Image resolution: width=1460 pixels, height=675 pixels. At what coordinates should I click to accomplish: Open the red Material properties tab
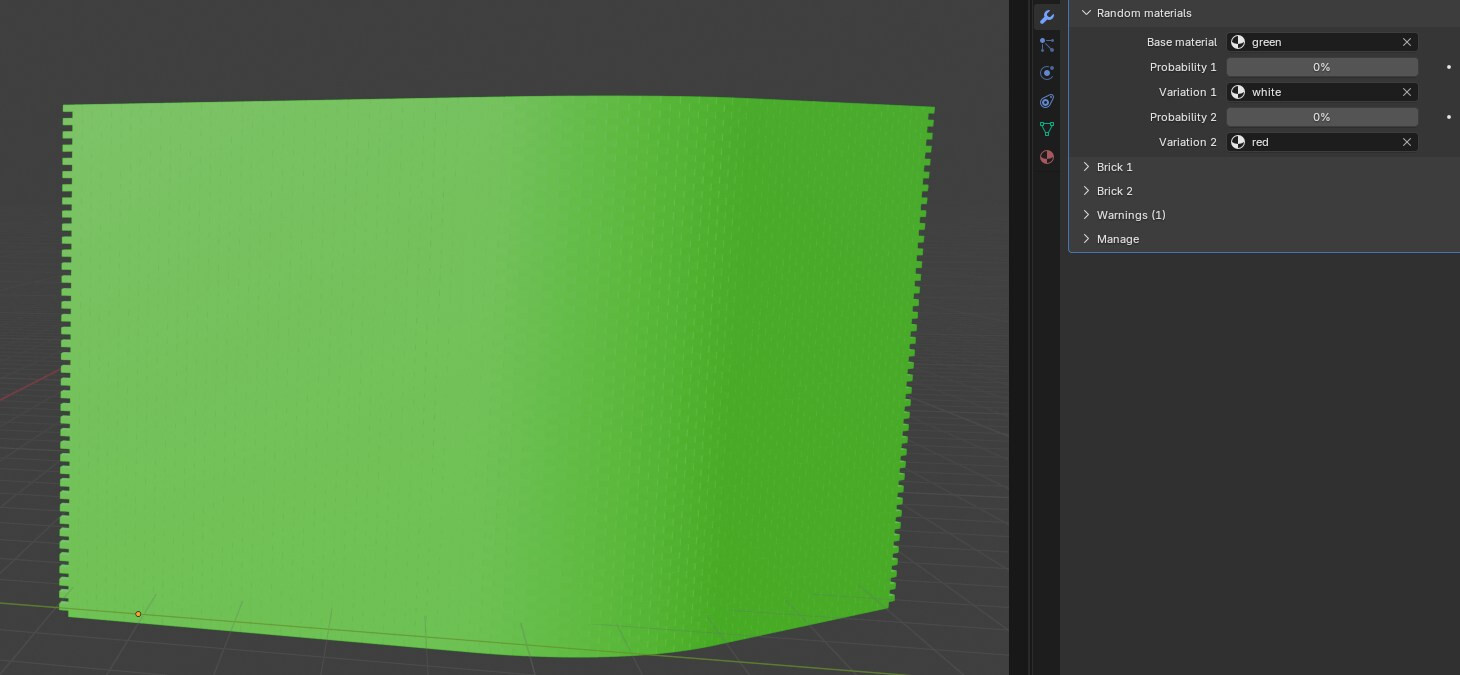point(1047,157)
